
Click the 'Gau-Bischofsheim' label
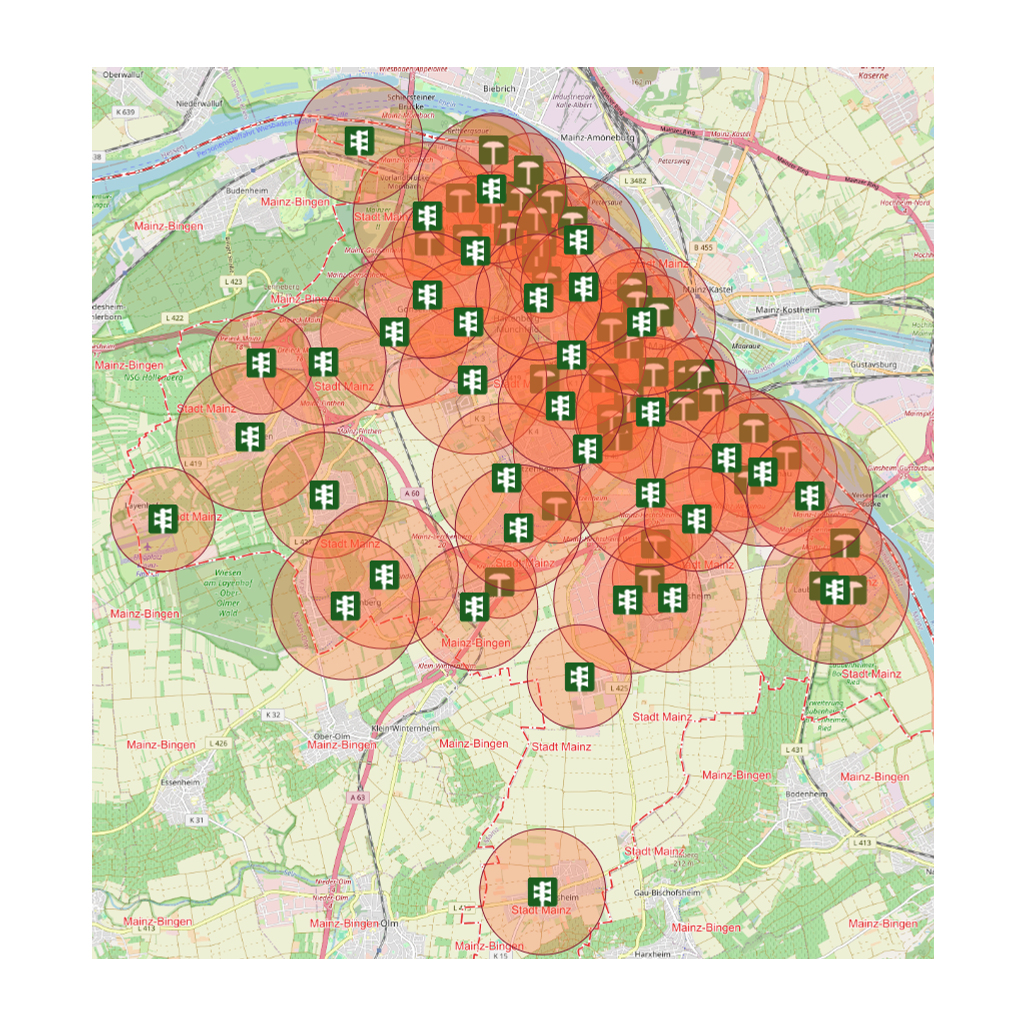[x=667, y=893]
